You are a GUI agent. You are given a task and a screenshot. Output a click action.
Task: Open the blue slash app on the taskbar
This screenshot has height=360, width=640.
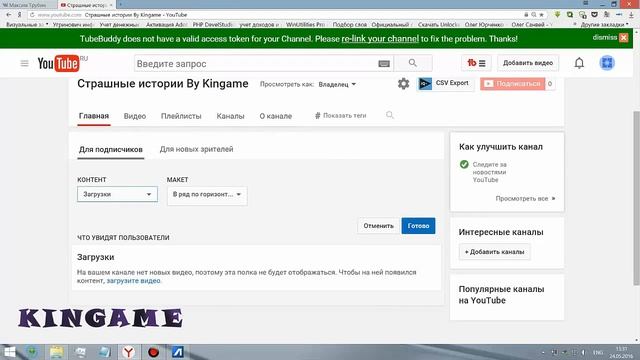click(x=178, y=352)
